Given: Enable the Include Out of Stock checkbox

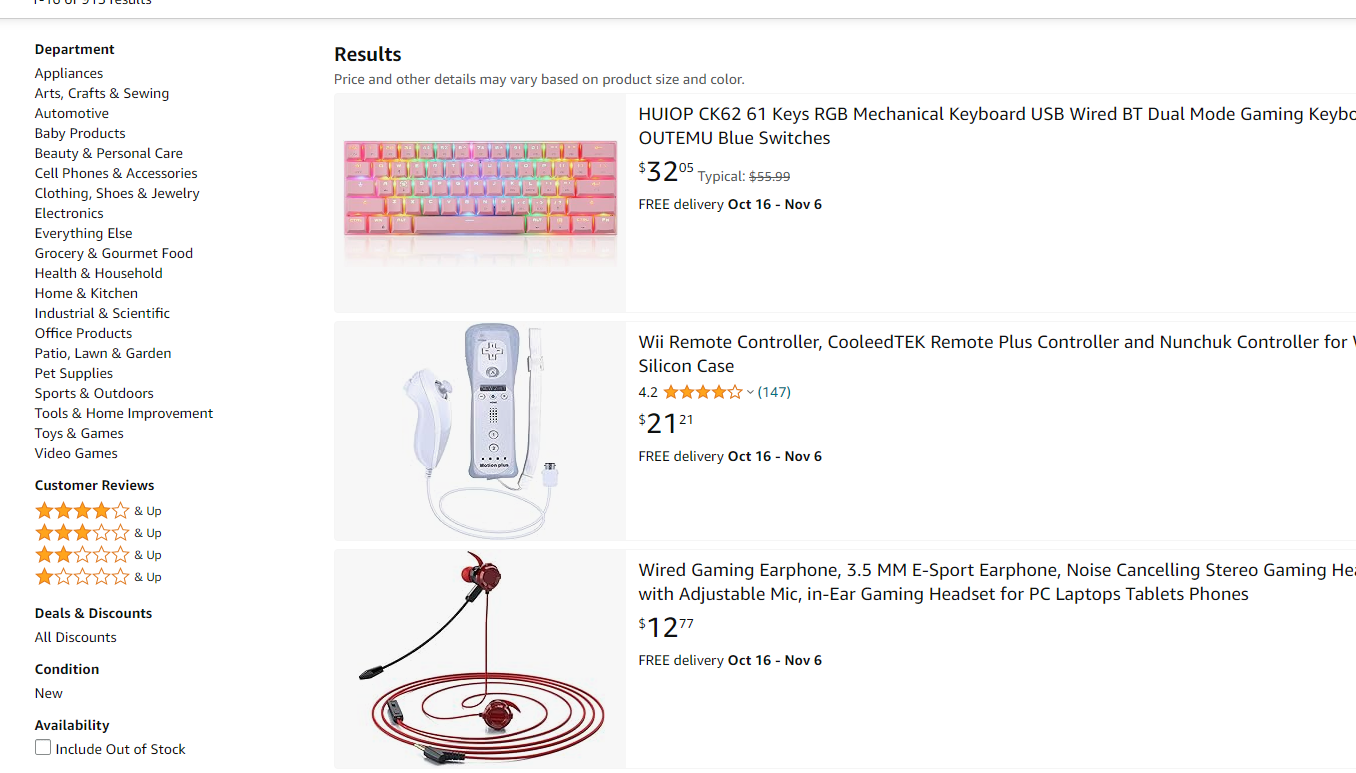Looking at the screenshot, I should click(x=43, y=748).
